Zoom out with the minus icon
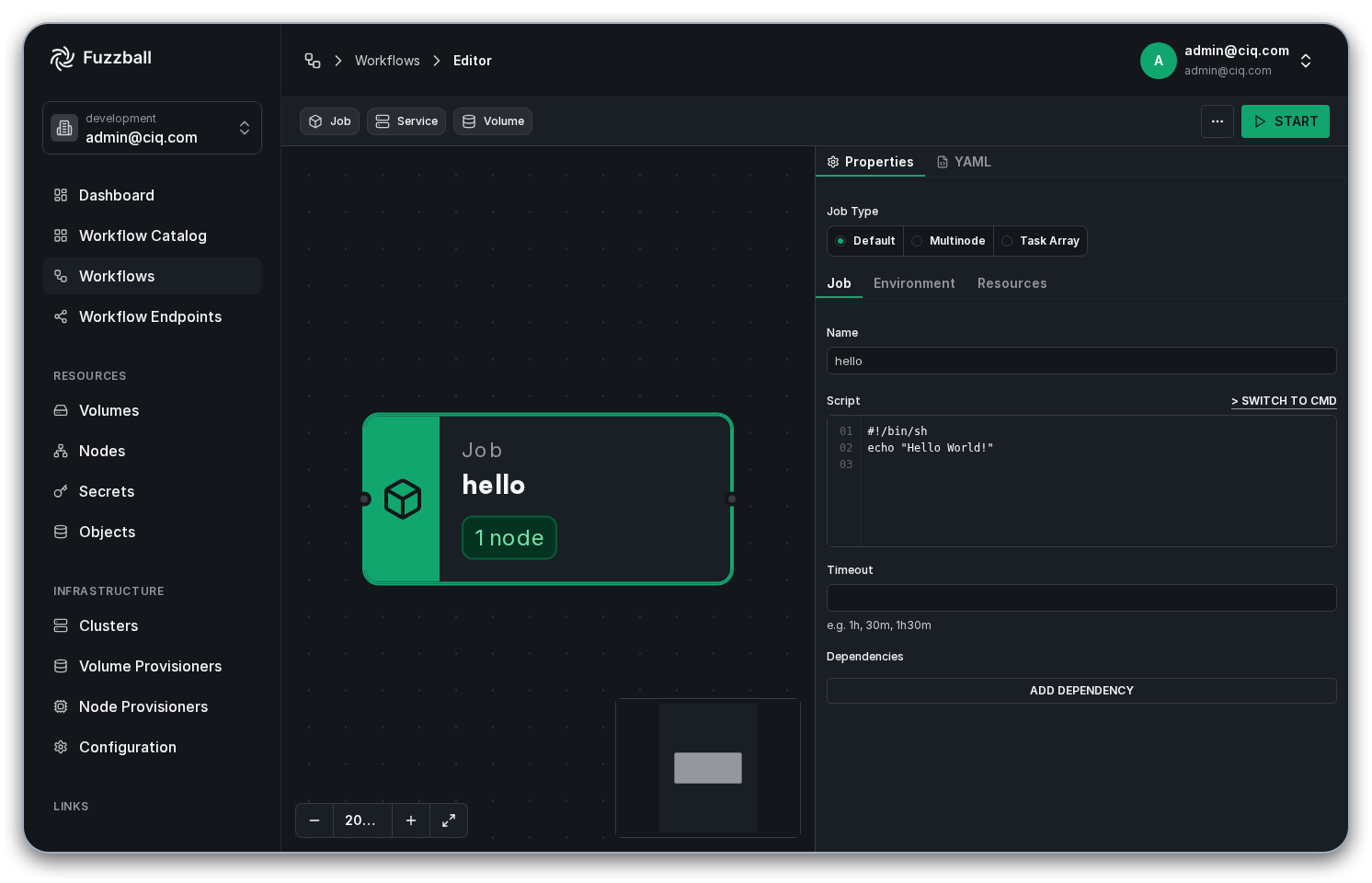 point(314,820)
